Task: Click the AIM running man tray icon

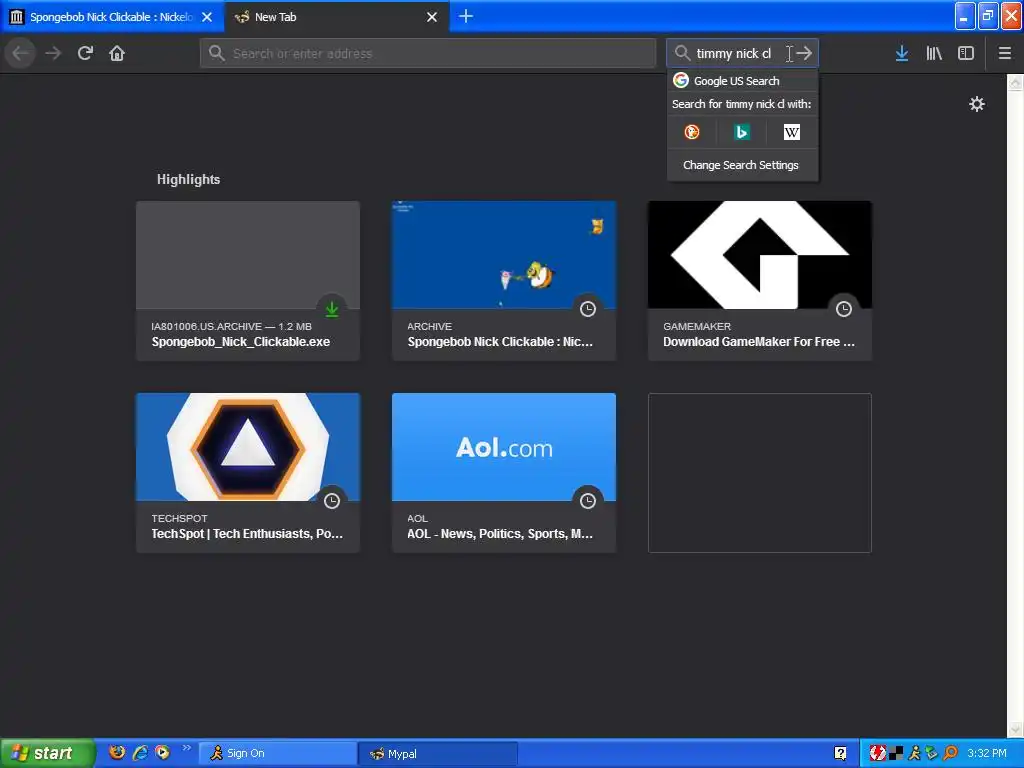Action: point(914,754)
